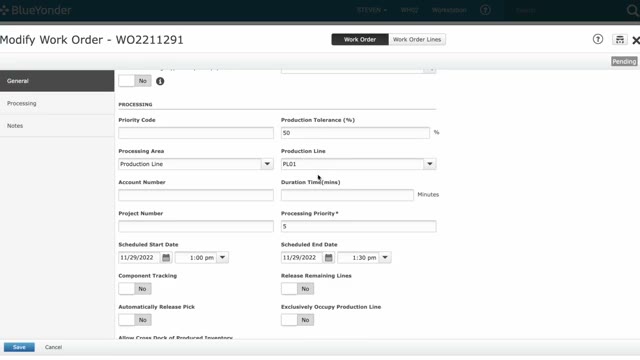
Task: Click the WH02 warehouse link in header
Action: coord(409,10)
